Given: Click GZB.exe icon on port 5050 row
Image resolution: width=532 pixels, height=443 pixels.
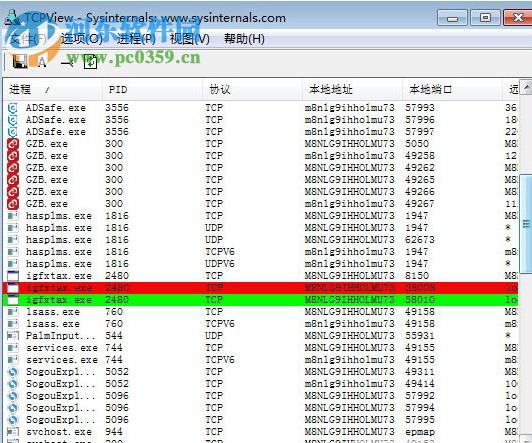Looking at the screenshot, I should pos(13,144).
